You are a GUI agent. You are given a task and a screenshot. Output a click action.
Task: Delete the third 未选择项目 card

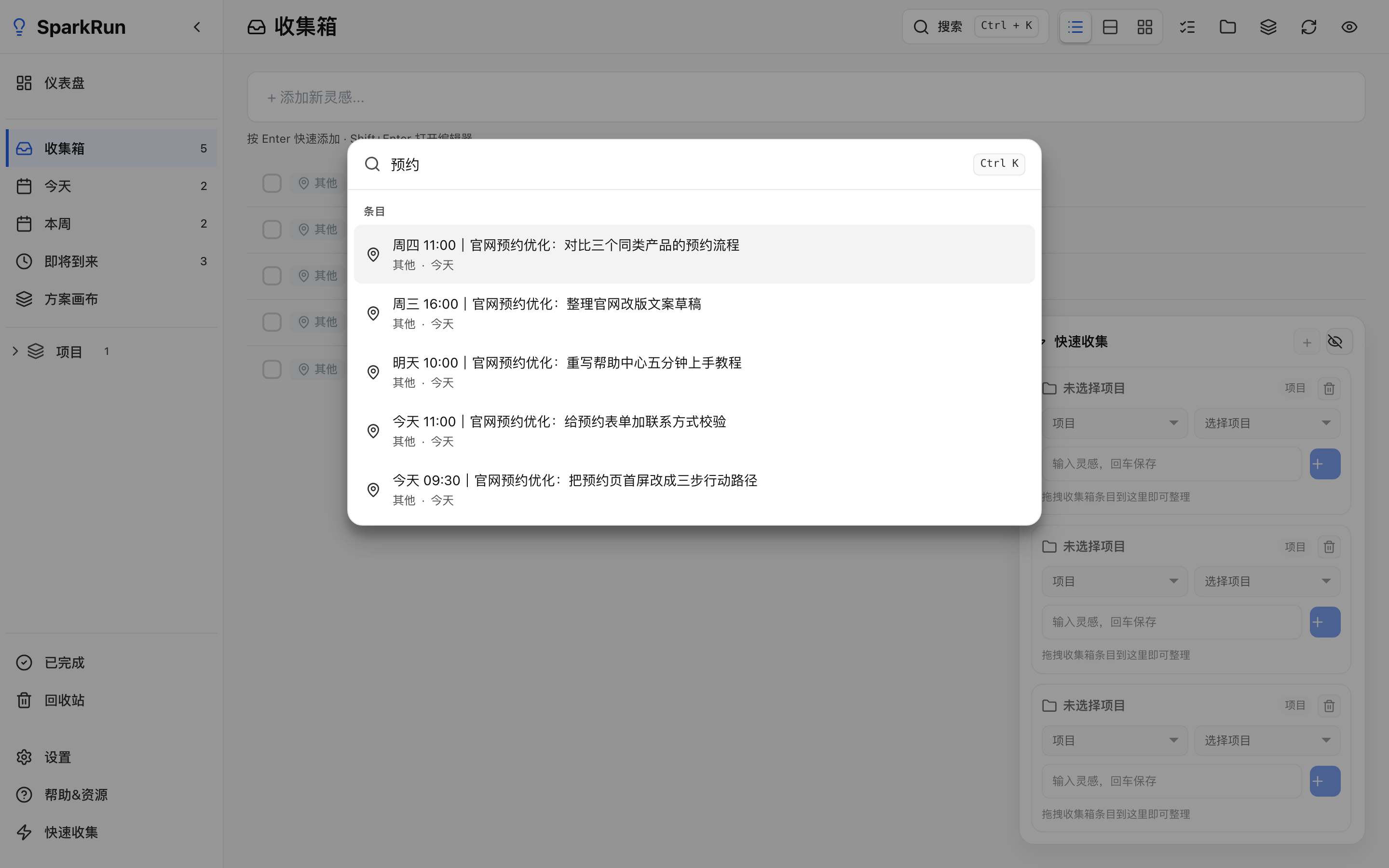click(1329, 705)
